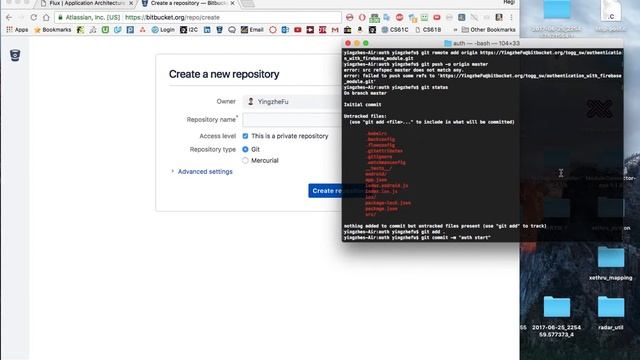Open the Other Bookmarks folder
Image resolution: width=640 pixels, height=360 pixels.
coord(489,30)
